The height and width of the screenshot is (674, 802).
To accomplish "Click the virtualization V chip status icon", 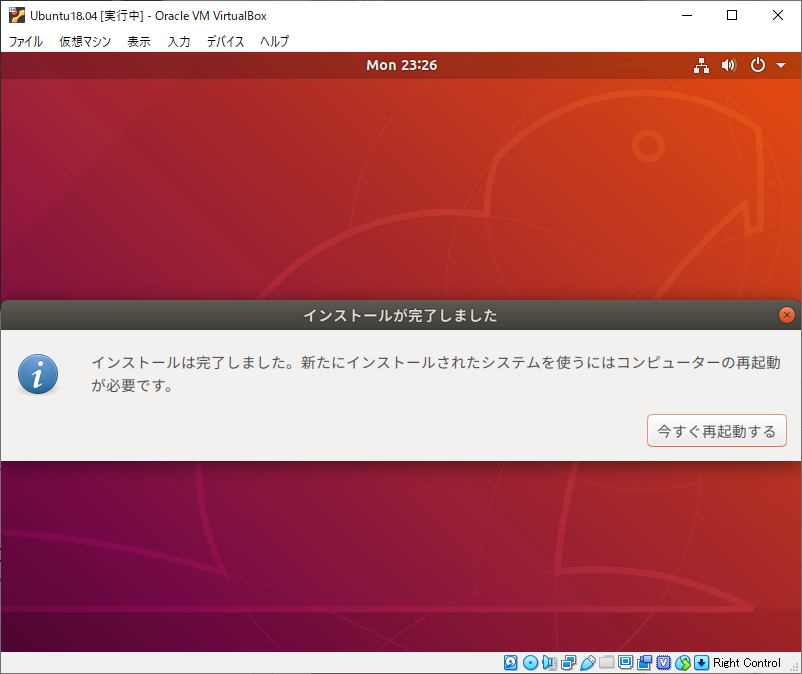I will click(663, 663).
